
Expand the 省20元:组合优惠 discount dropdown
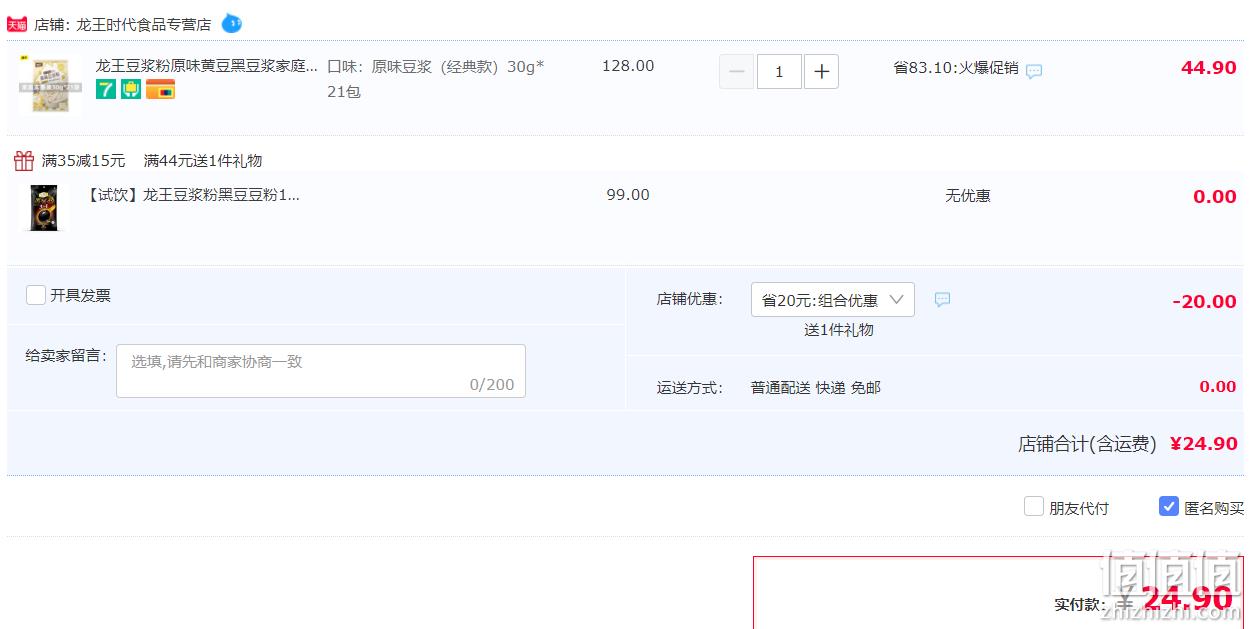(x=833, y=300)
